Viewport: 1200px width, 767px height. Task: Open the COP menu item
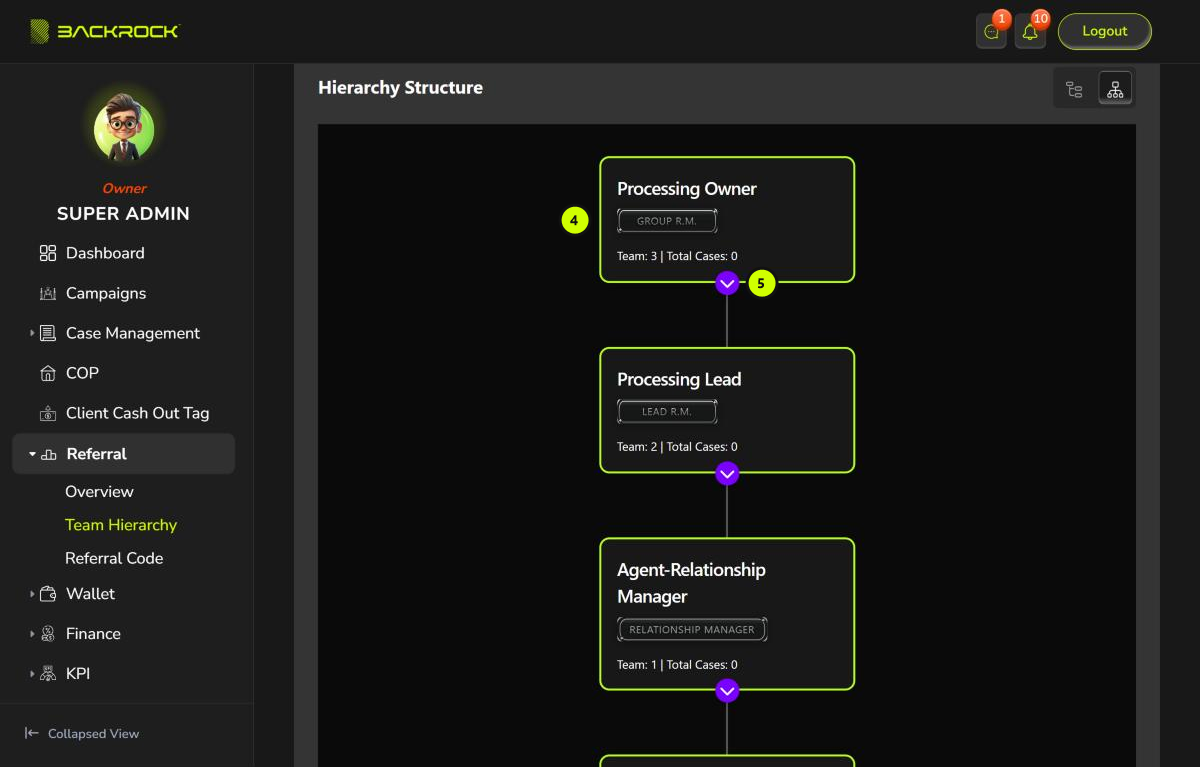point(82,373)
